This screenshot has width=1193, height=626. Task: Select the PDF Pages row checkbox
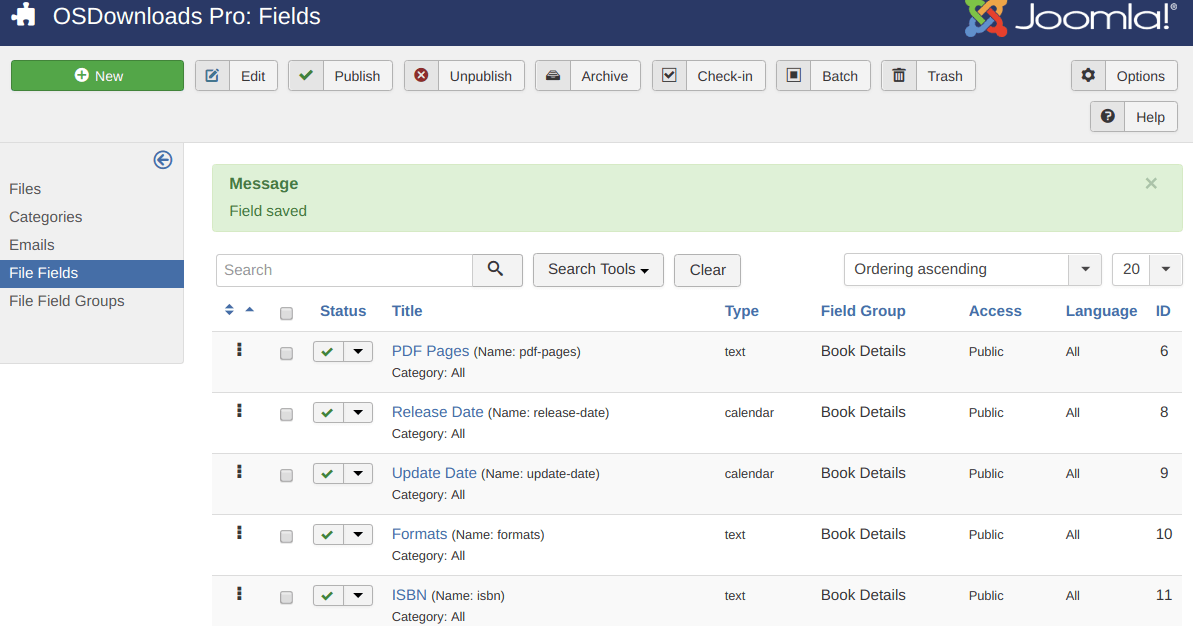[286, 354]
